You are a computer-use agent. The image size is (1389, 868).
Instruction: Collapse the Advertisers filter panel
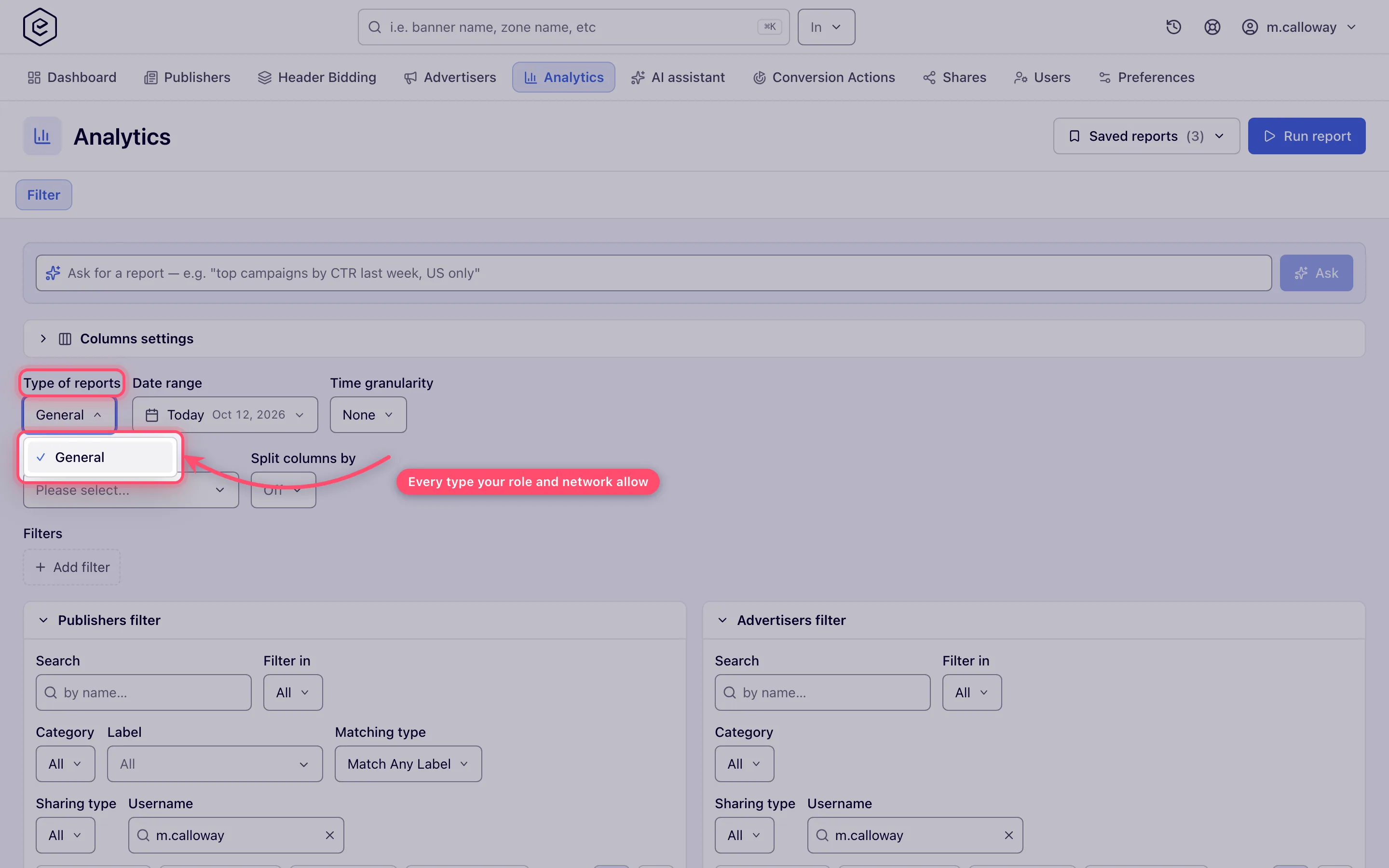tap(722, 620)
